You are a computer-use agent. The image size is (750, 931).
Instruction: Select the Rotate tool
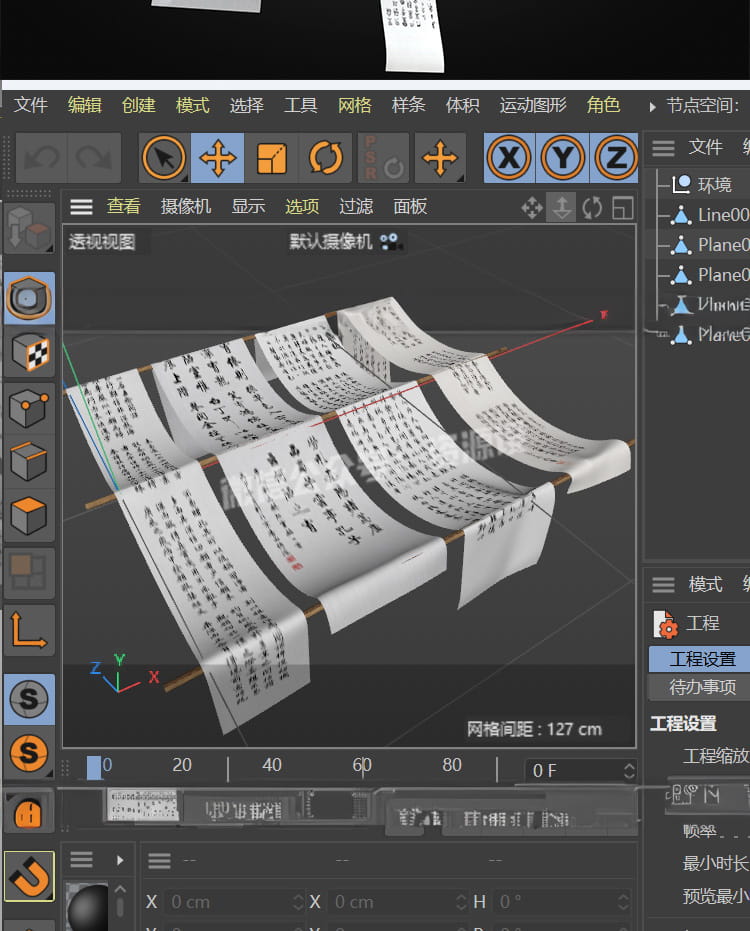(326, 158)
